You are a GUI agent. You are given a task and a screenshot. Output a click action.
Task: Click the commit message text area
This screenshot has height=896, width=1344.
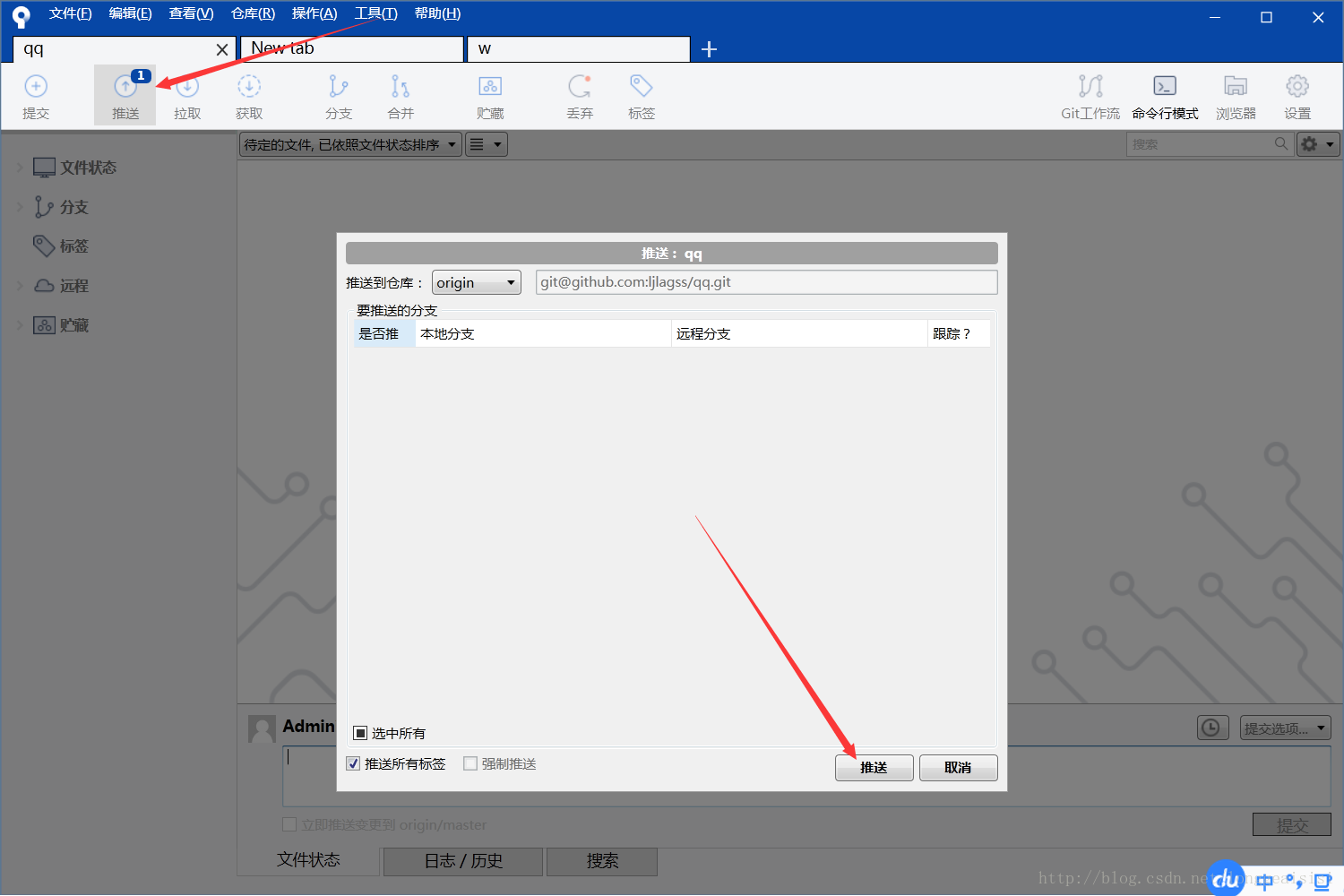(x=806, y=776)
